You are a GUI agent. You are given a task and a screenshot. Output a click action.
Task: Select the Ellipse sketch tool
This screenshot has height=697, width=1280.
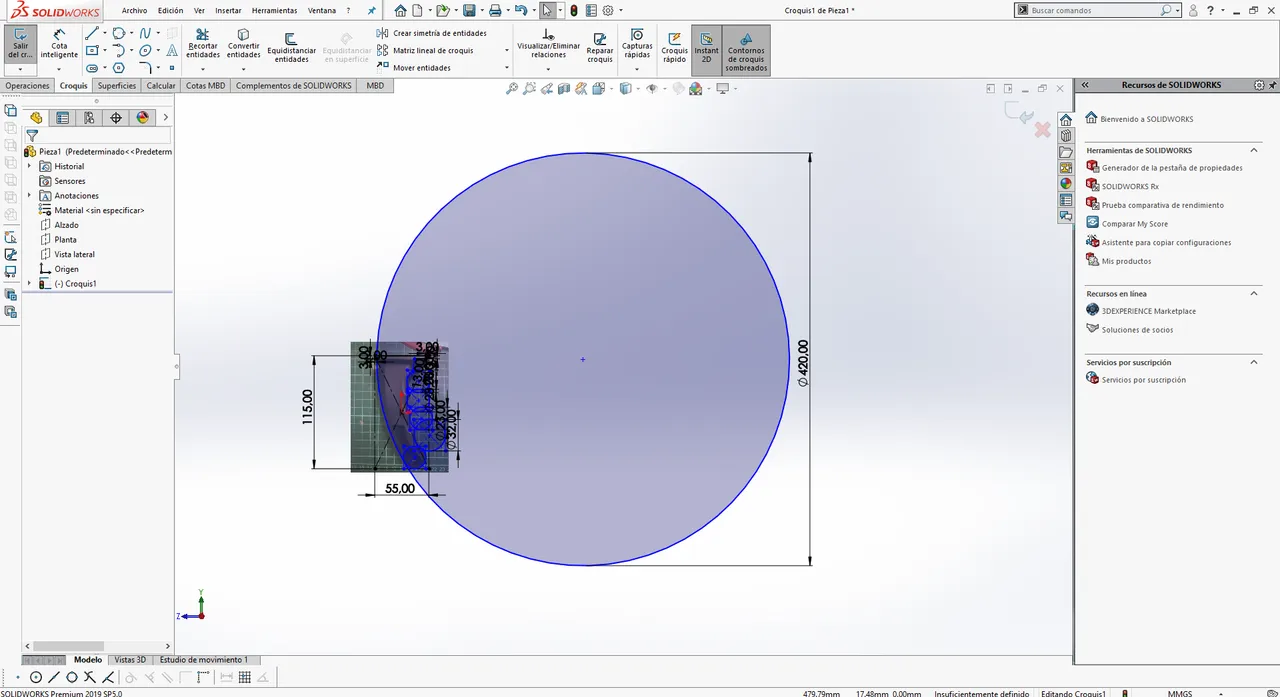145,50
